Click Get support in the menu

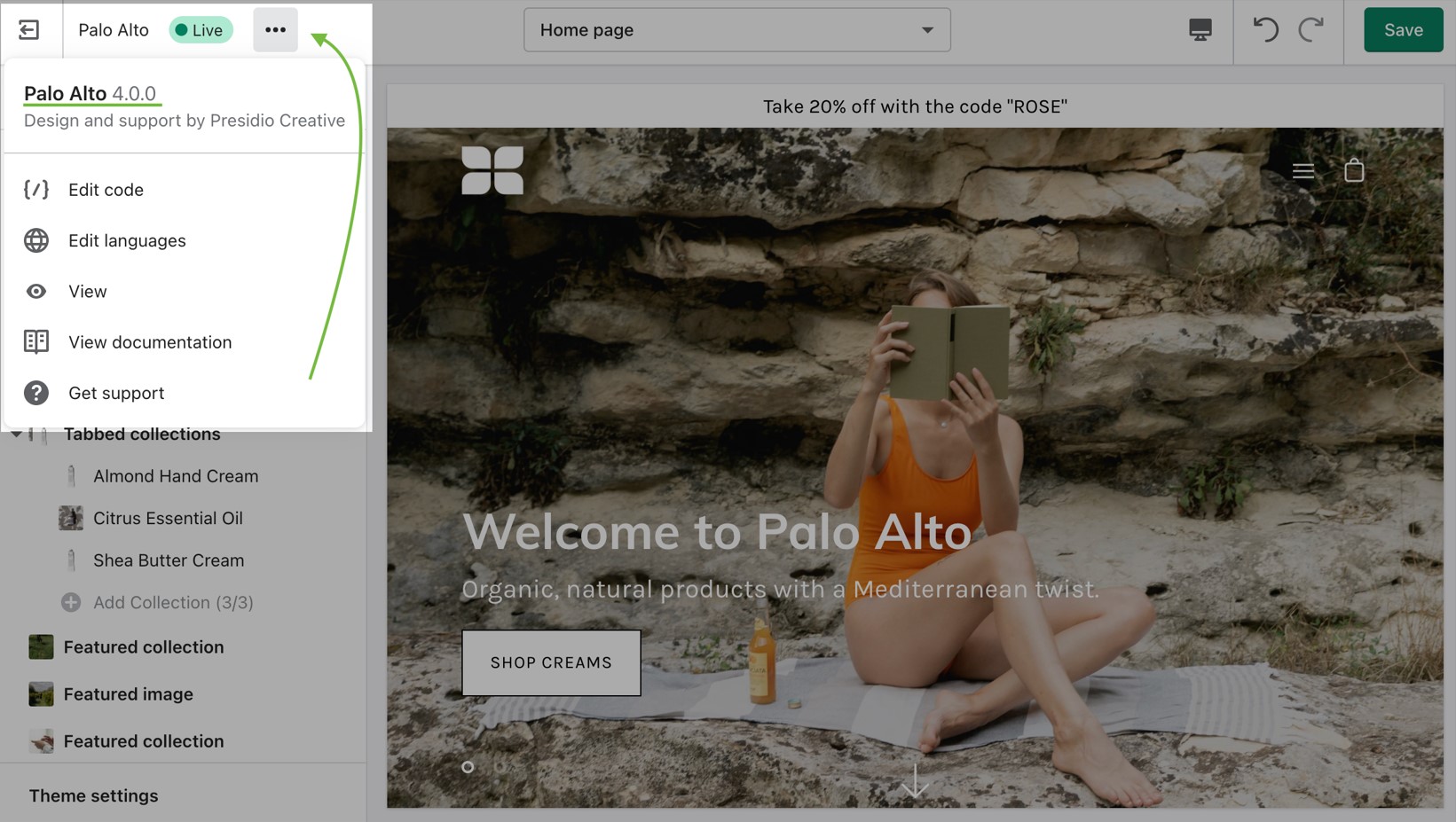(115, 393)
